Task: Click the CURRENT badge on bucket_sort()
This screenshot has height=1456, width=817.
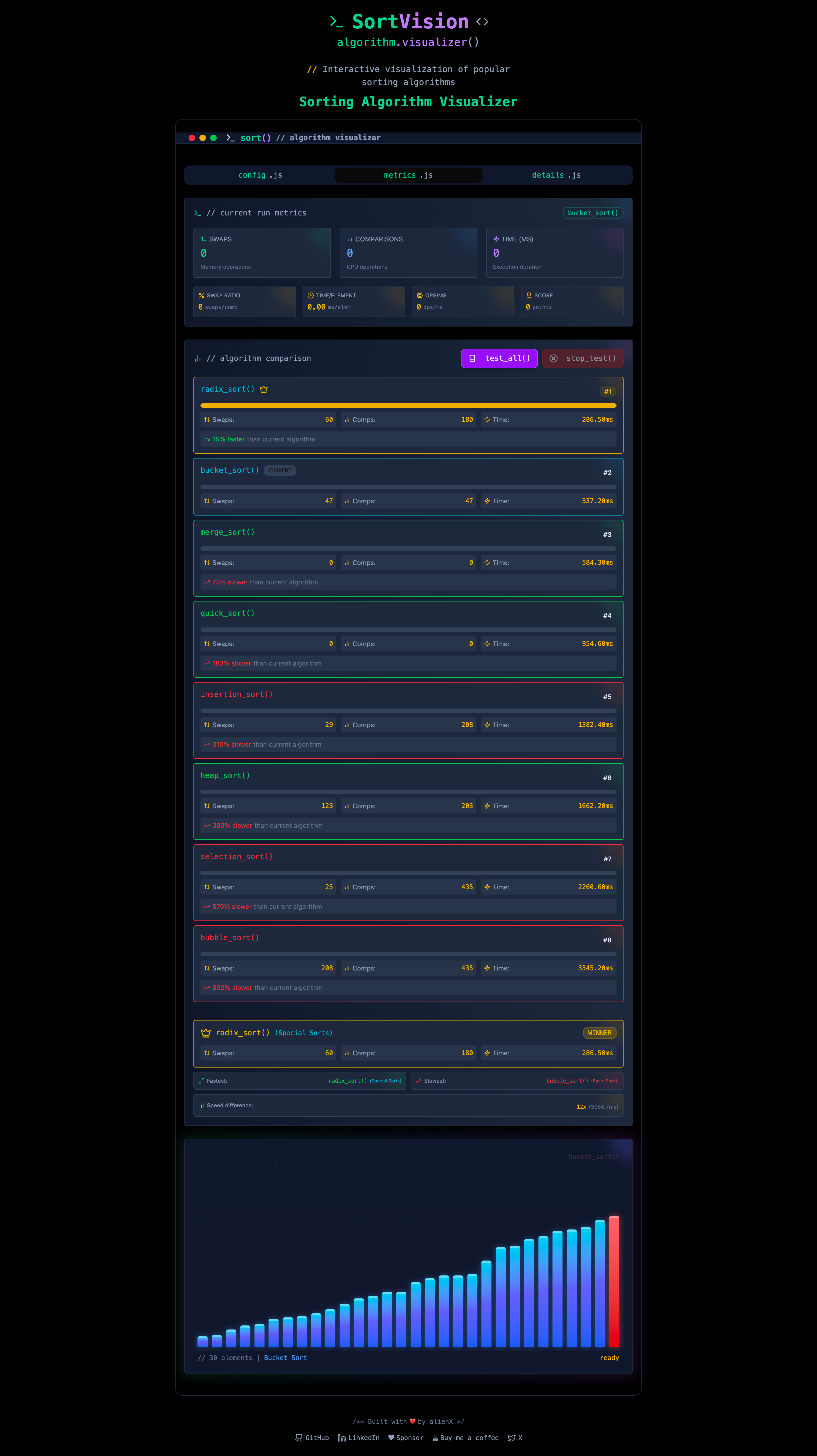Action: pos(280,470)
